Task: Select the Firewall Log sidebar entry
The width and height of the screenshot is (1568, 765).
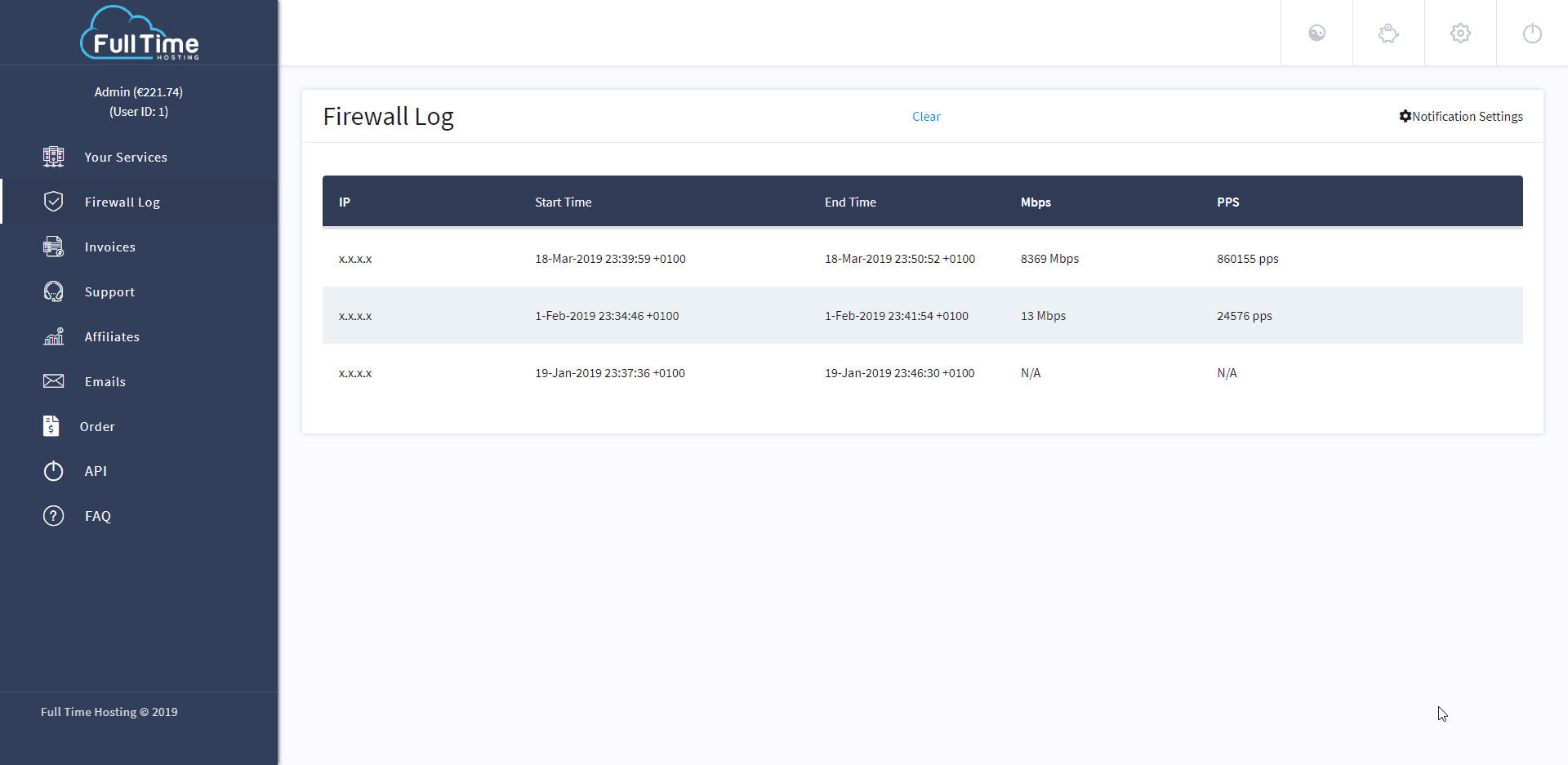Action: click(122, 202)
